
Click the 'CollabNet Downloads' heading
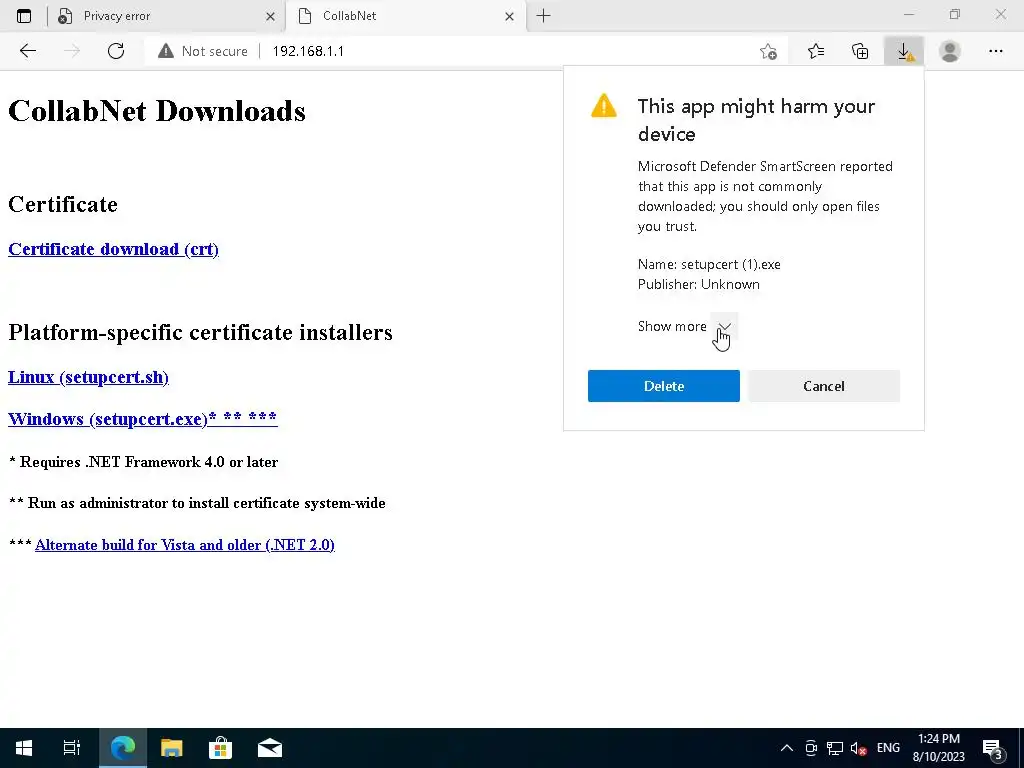[x=157, y=111]
